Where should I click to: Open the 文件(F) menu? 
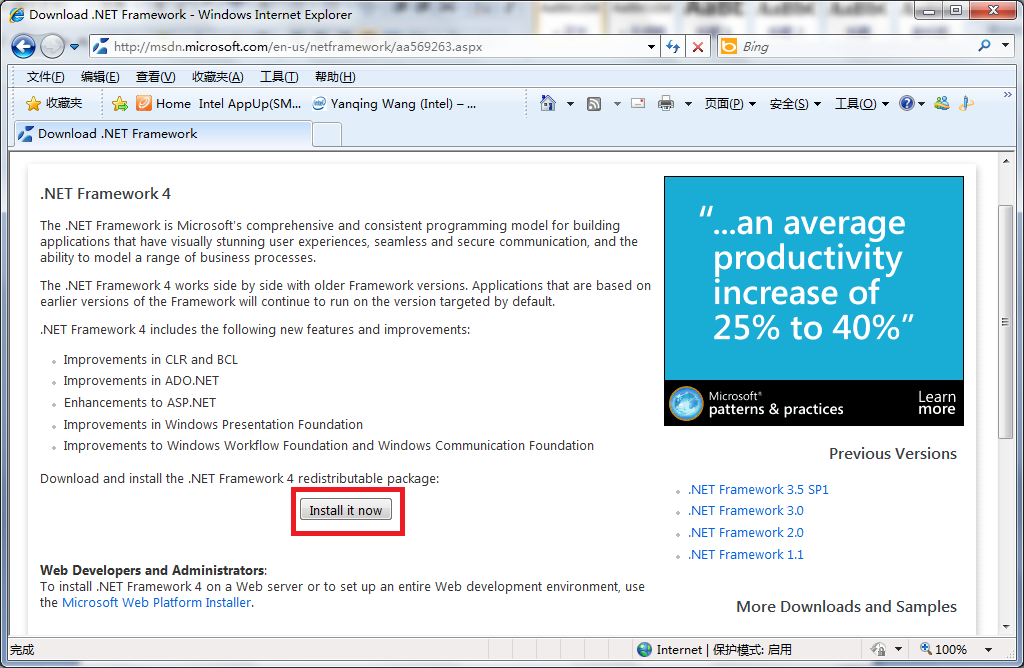[45, 77]
